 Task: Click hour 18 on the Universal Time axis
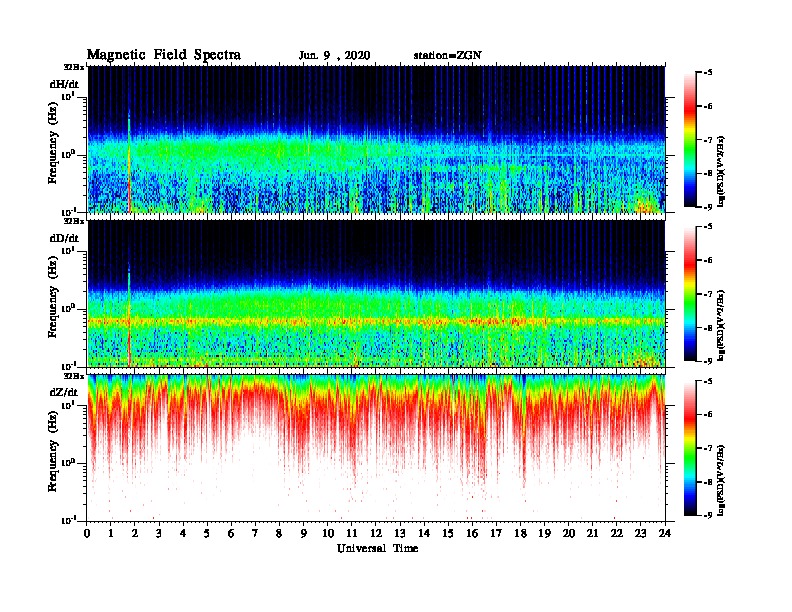click(521, 533)
